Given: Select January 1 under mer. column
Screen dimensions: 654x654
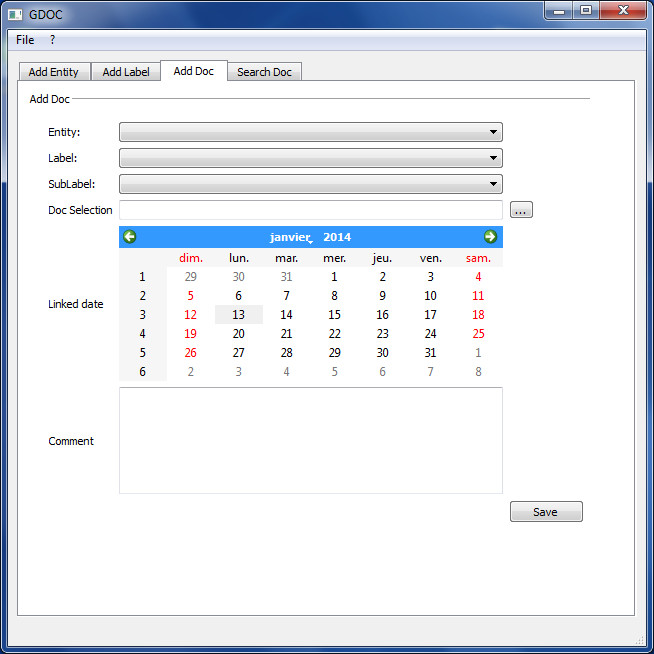Looking at the screenshot, I should point(335,277).
